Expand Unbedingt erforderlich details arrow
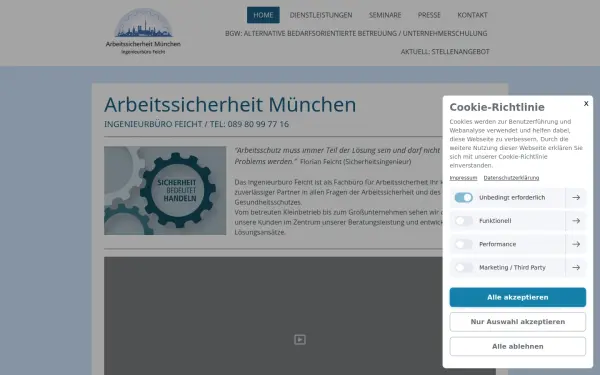Image resolution: width=600 pixels, height=375 pixels. tap(576, 197)
